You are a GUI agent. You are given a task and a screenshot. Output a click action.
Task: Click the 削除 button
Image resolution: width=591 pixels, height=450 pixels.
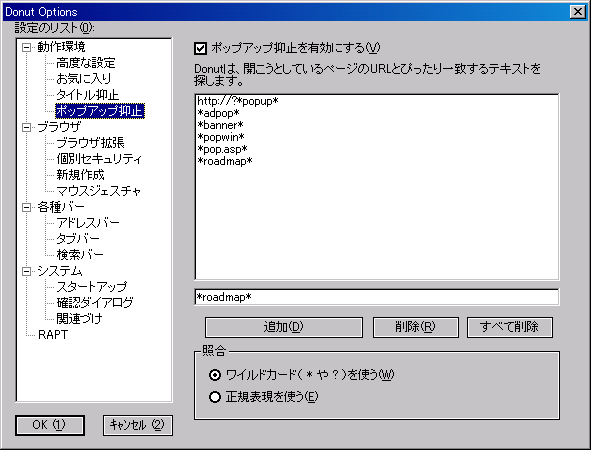point(416,327)
